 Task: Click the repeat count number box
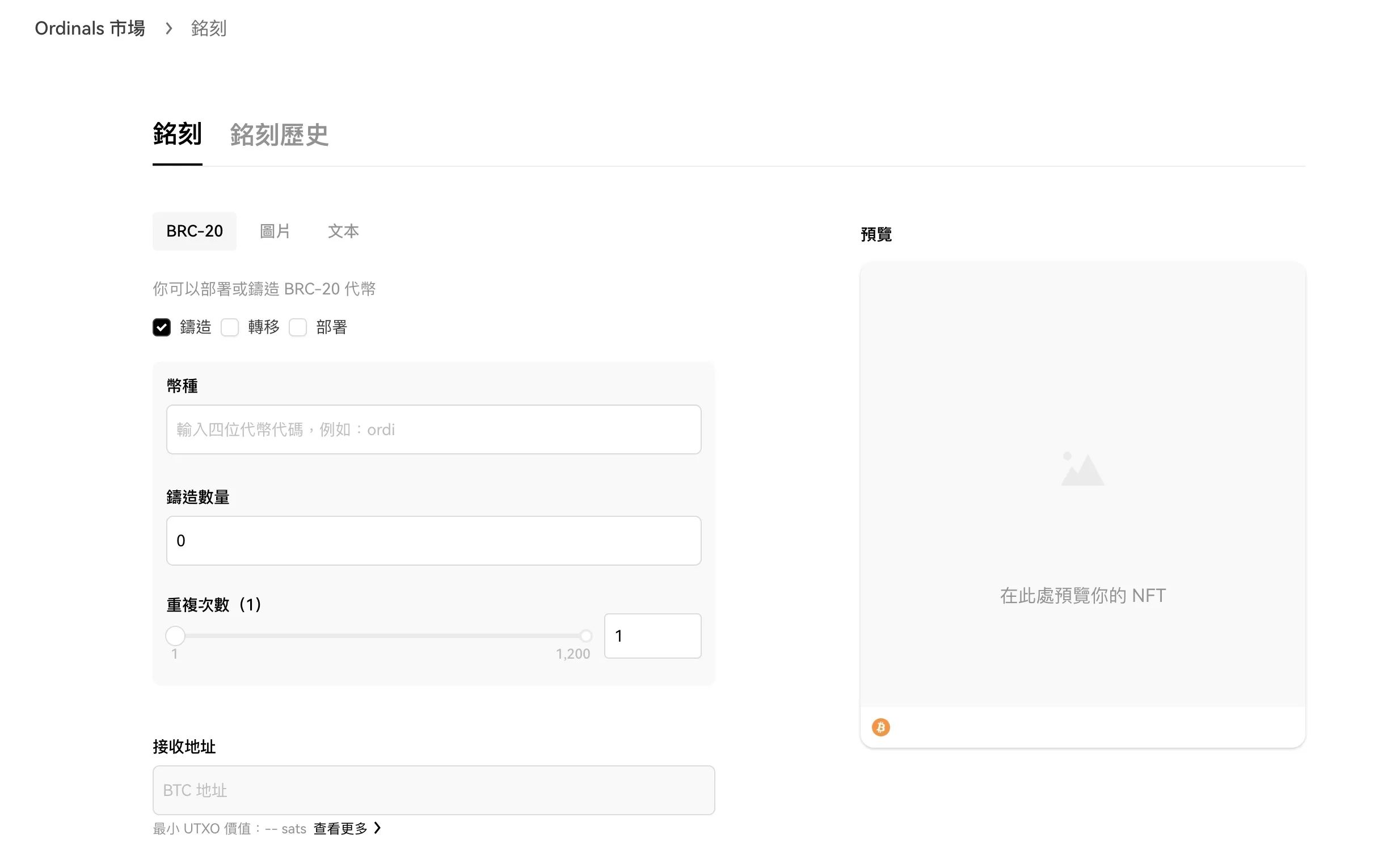[x=652, y=636]
